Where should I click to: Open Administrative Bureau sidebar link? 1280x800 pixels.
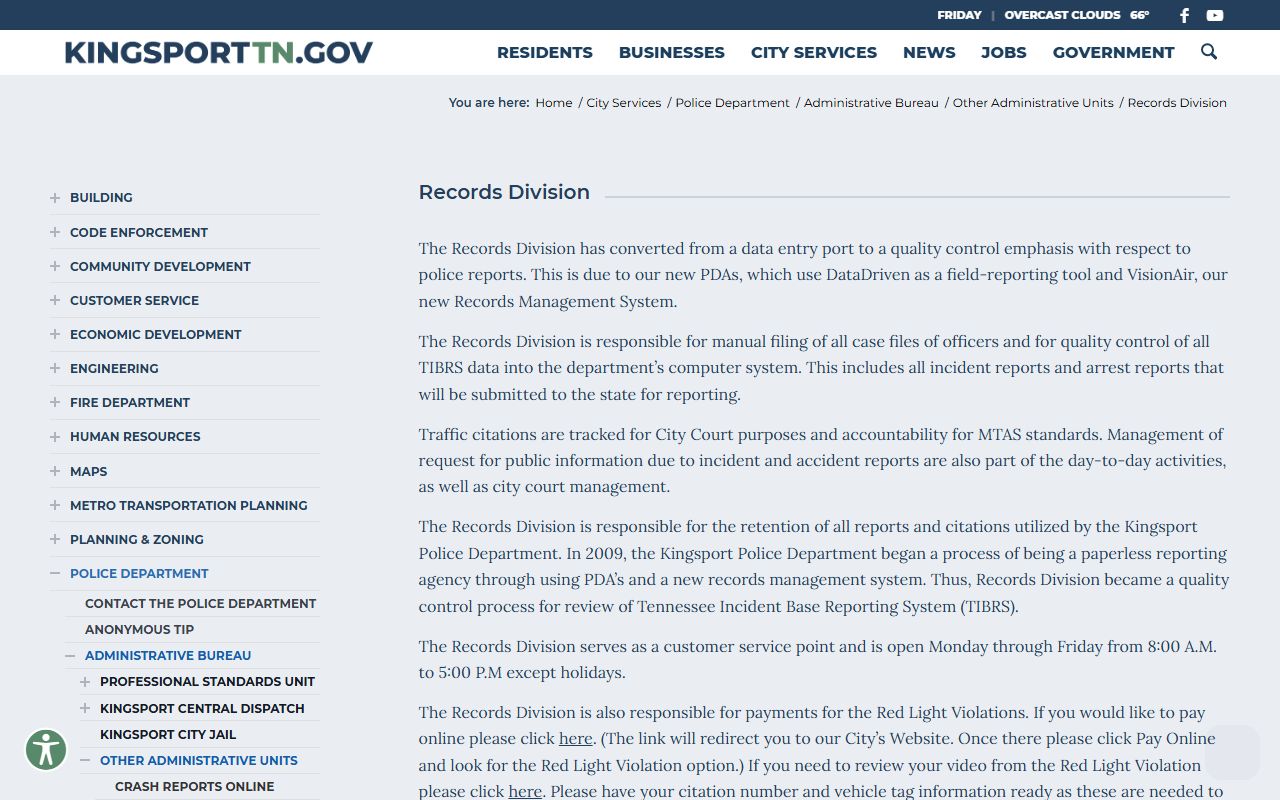(168, 656)
